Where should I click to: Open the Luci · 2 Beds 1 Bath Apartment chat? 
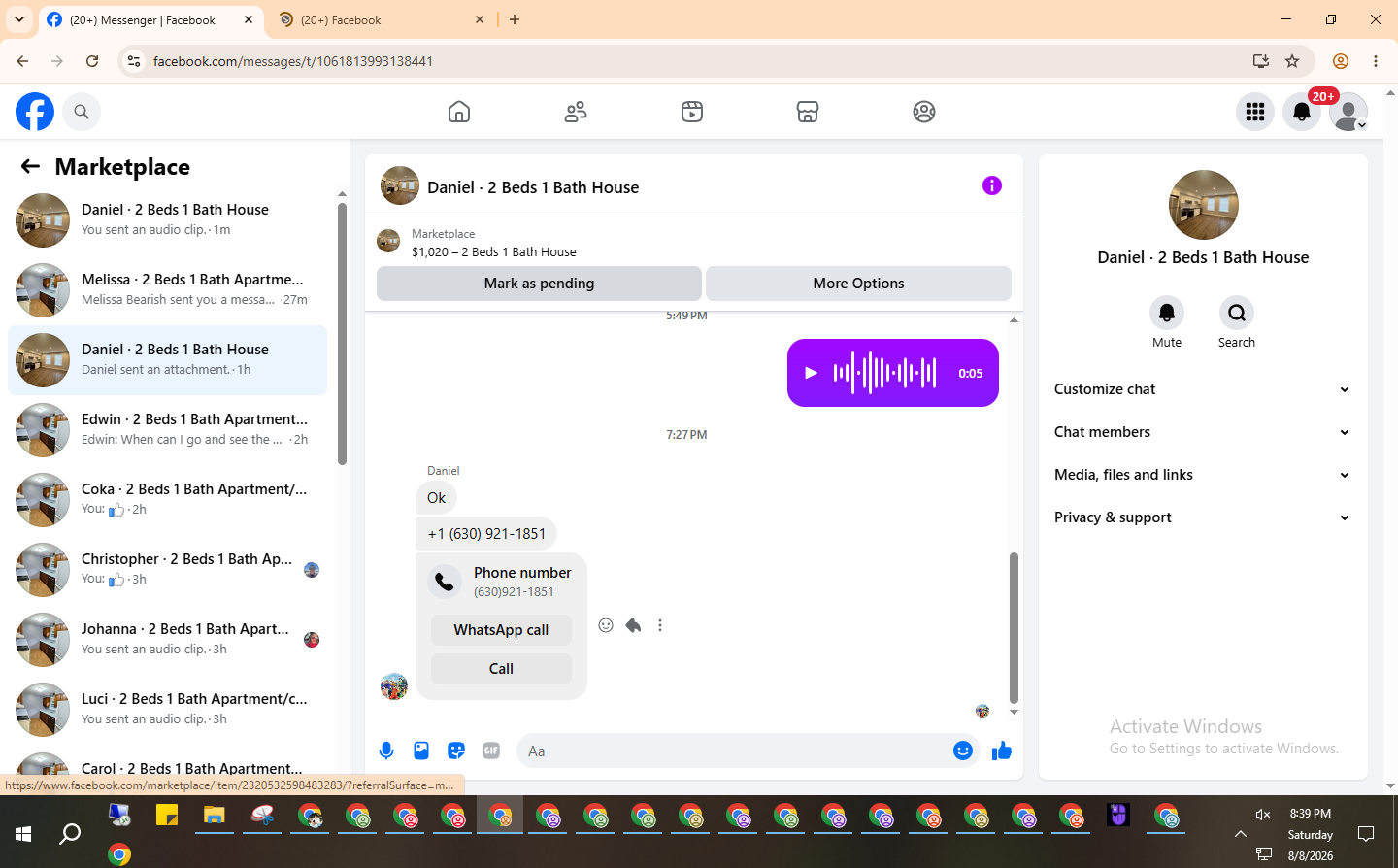(167, 710)
